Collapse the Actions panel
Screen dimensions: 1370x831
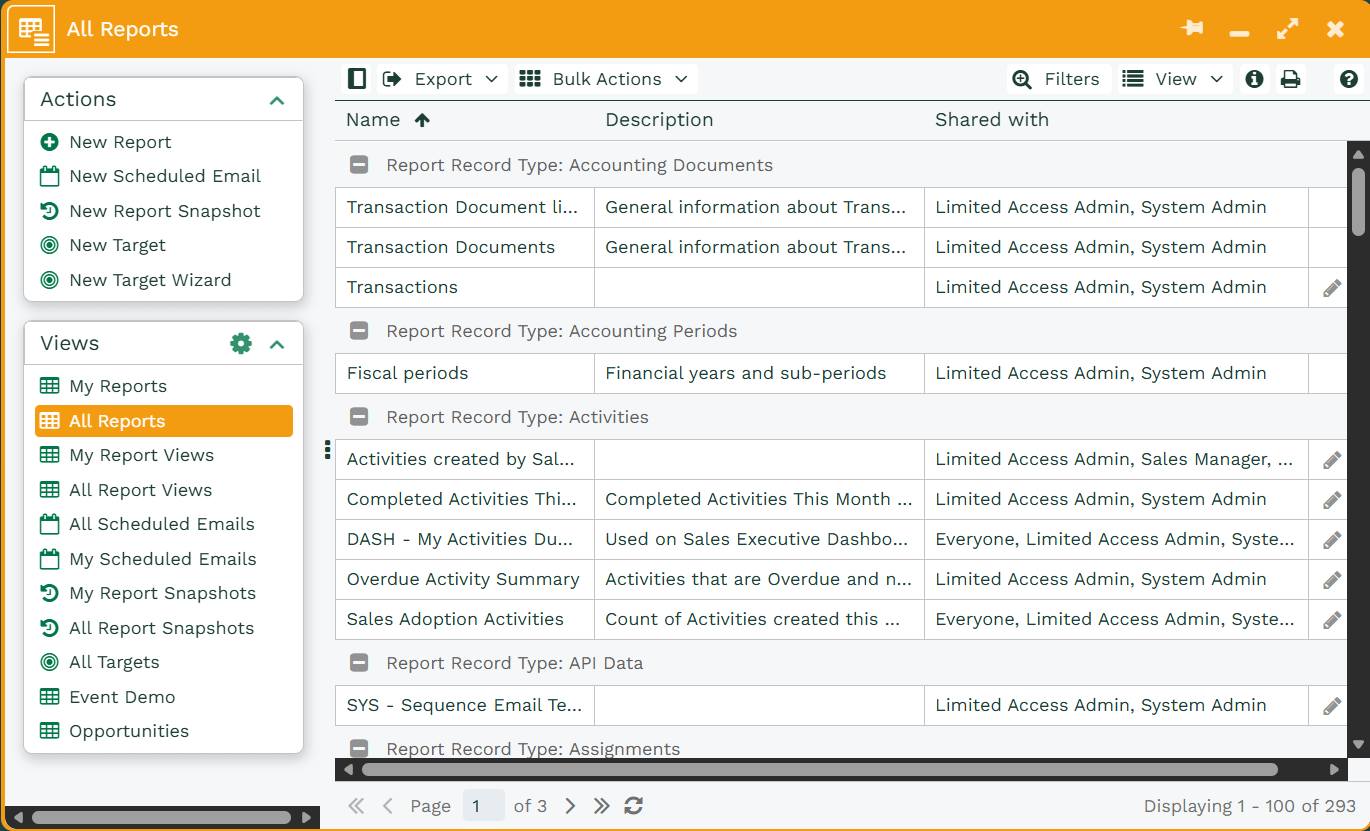[x=277, y=100]
